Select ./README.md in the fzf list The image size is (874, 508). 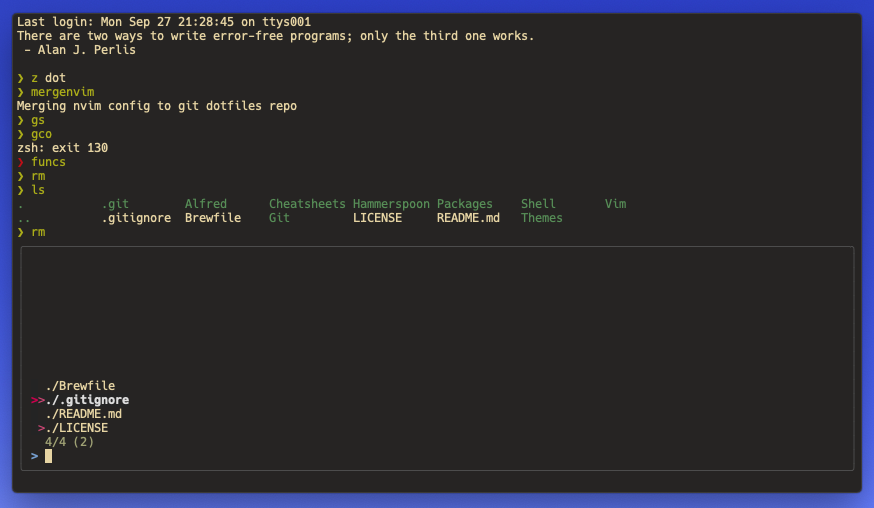click(x=84, y=414)
